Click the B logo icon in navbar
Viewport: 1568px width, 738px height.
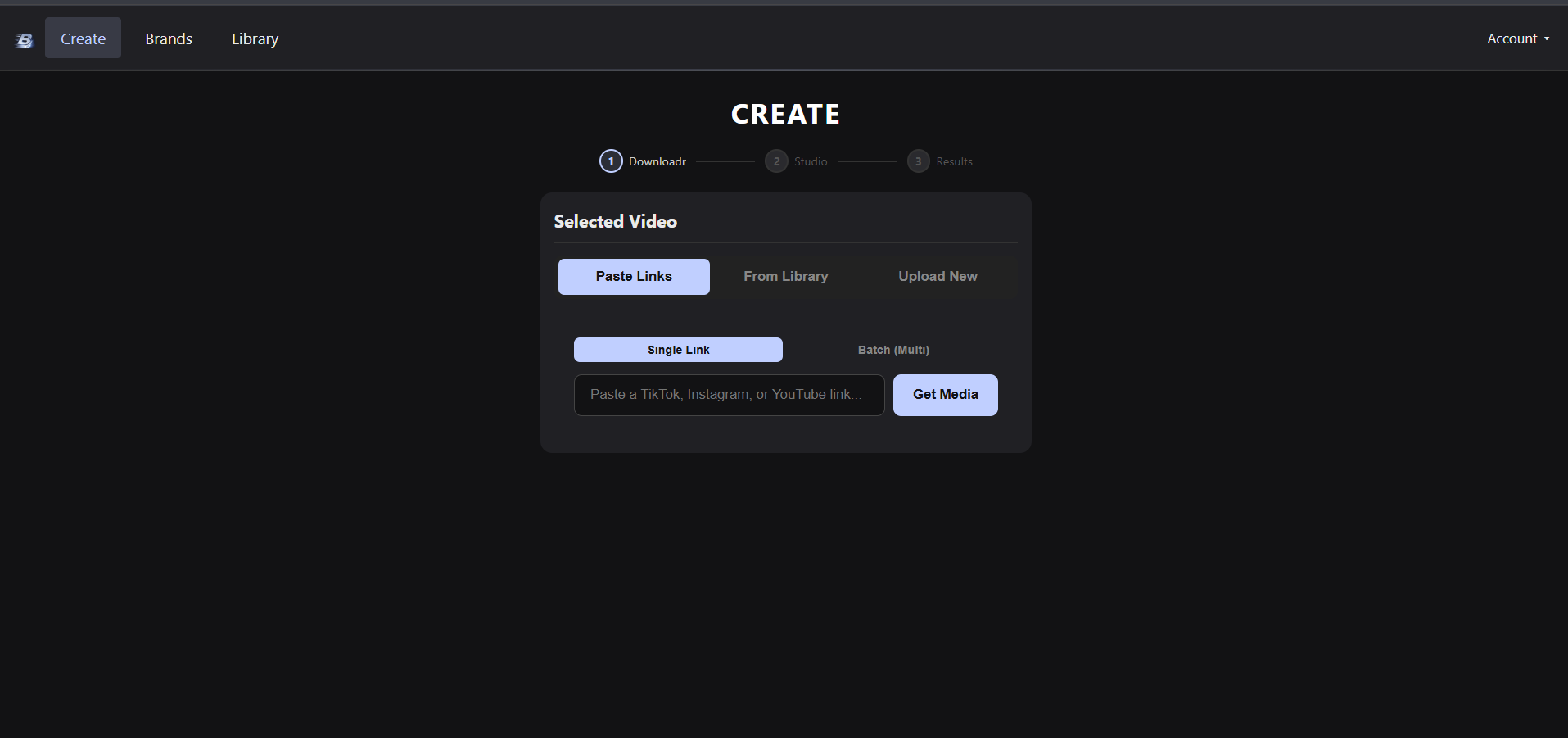(x=25, y=40)
